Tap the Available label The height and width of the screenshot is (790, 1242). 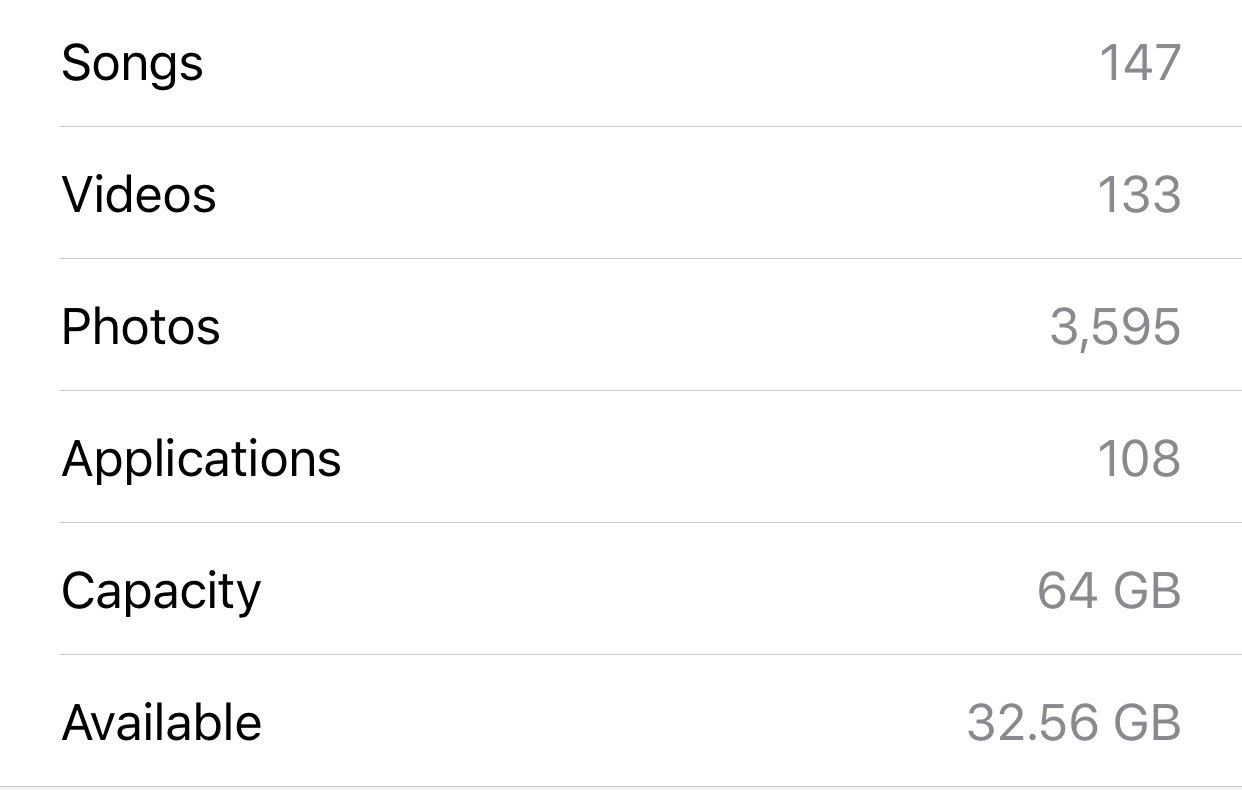click(162, 722)
